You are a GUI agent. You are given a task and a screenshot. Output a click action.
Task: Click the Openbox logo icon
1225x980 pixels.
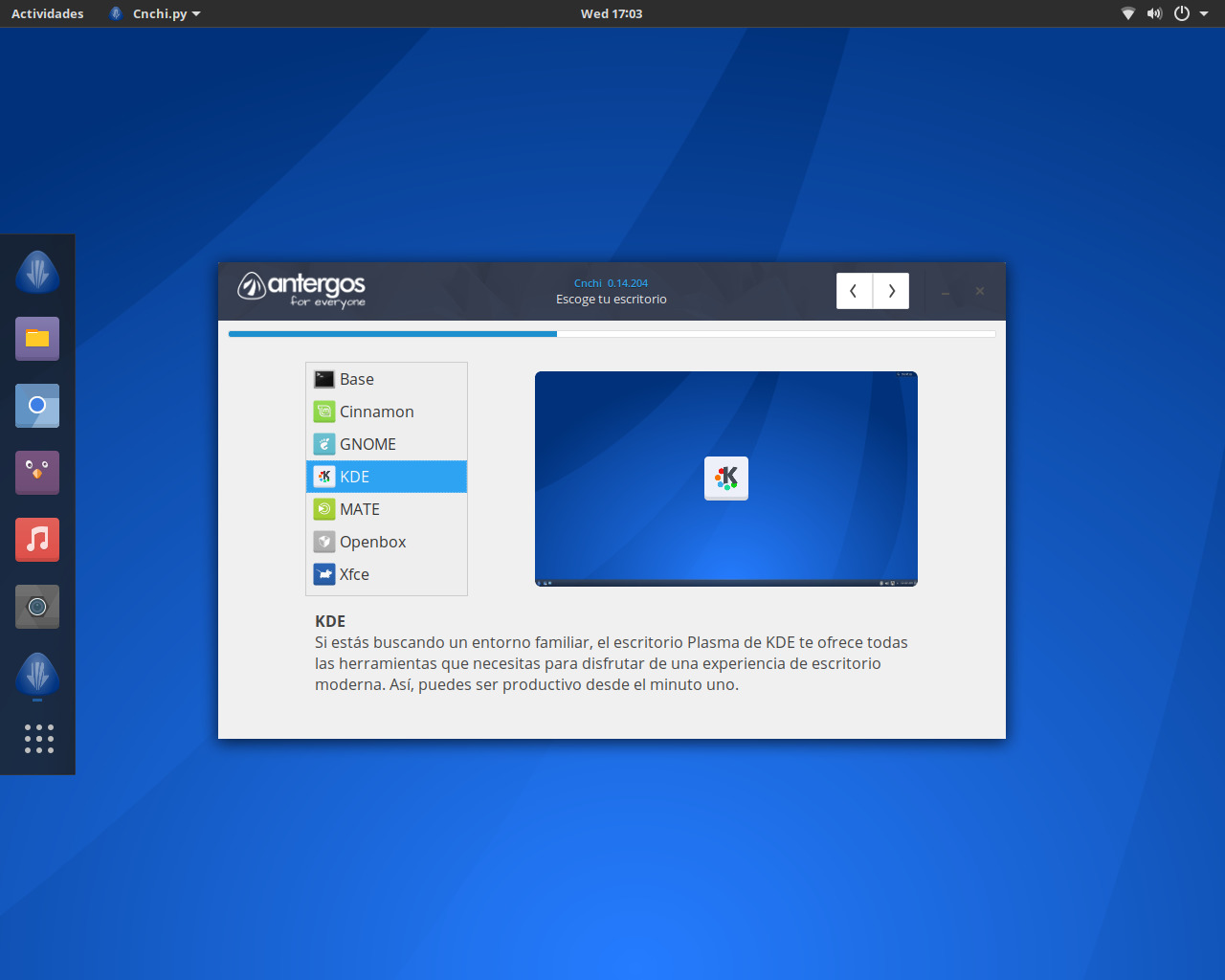tap(324, 542)
